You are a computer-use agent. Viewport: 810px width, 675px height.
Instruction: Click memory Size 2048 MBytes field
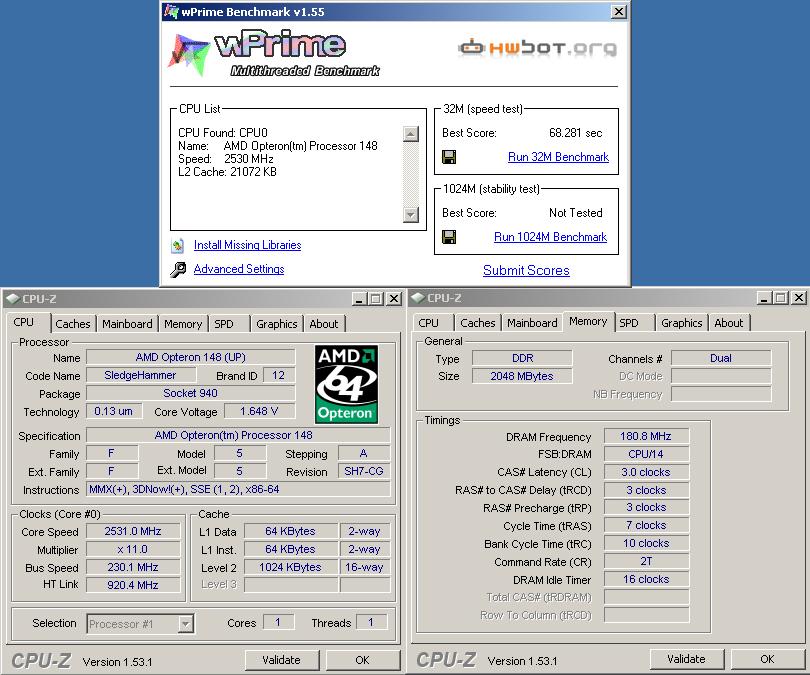[x=522, y=376]
